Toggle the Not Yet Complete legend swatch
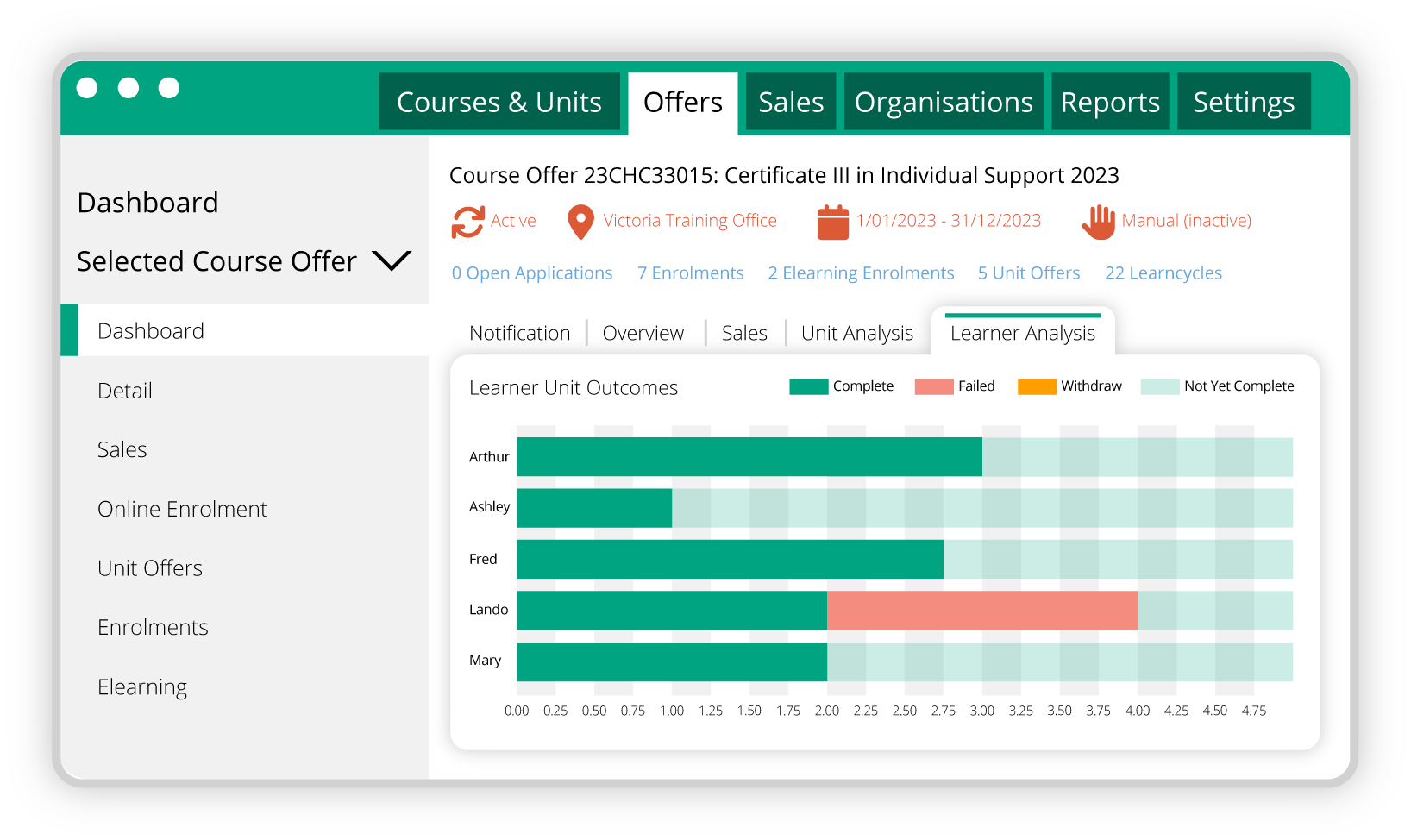This screenshot has width=1411, height=840. click(1160, 386)
